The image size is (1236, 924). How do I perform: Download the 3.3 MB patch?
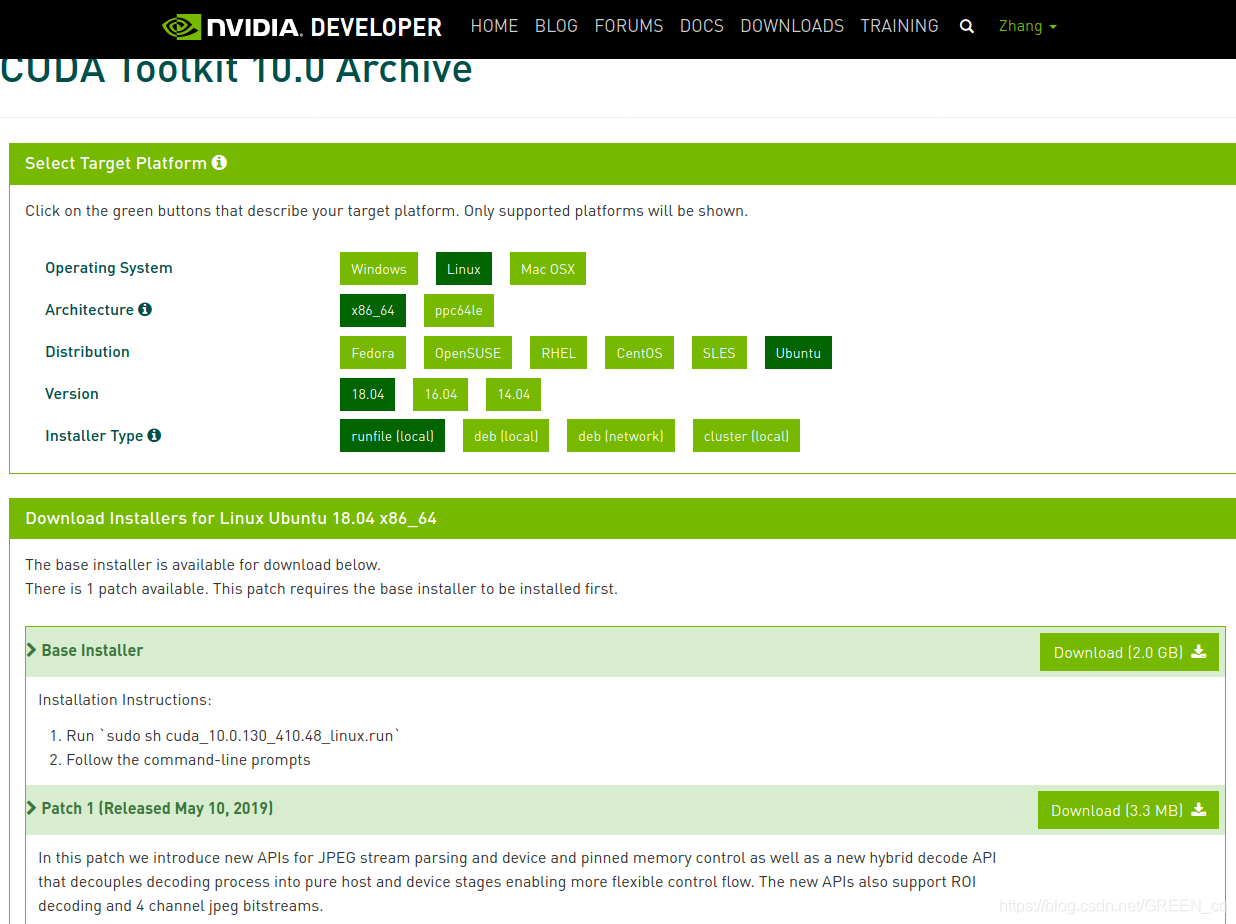point(1129,810)
